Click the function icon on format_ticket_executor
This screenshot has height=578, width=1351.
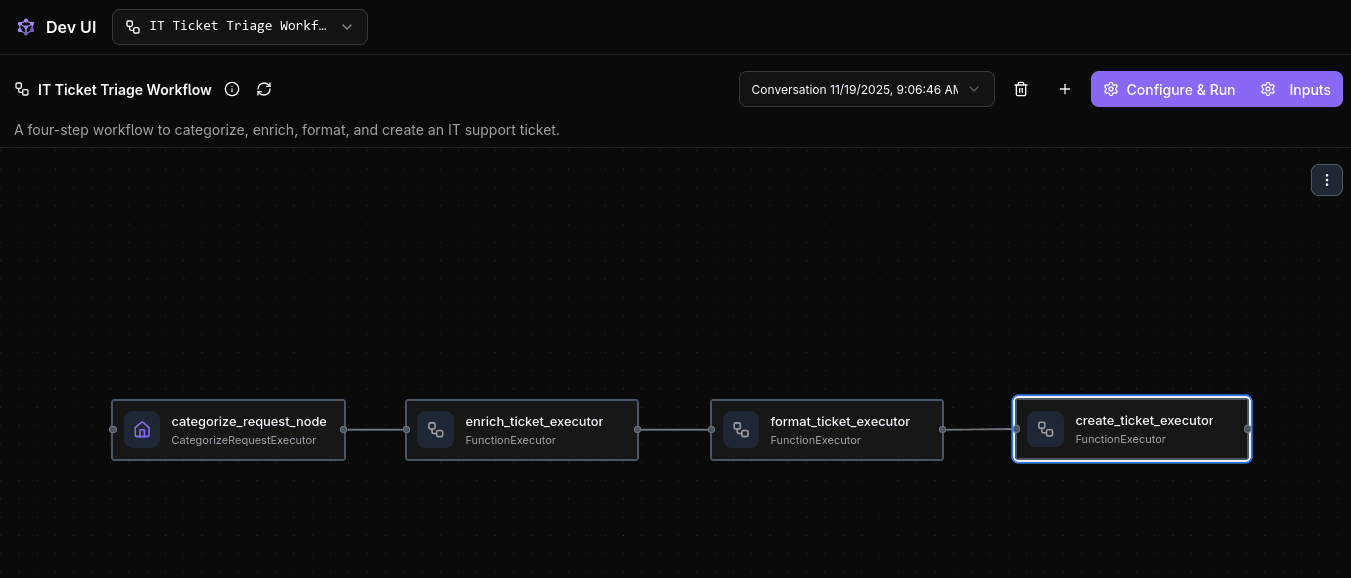[x=740, y=429]
